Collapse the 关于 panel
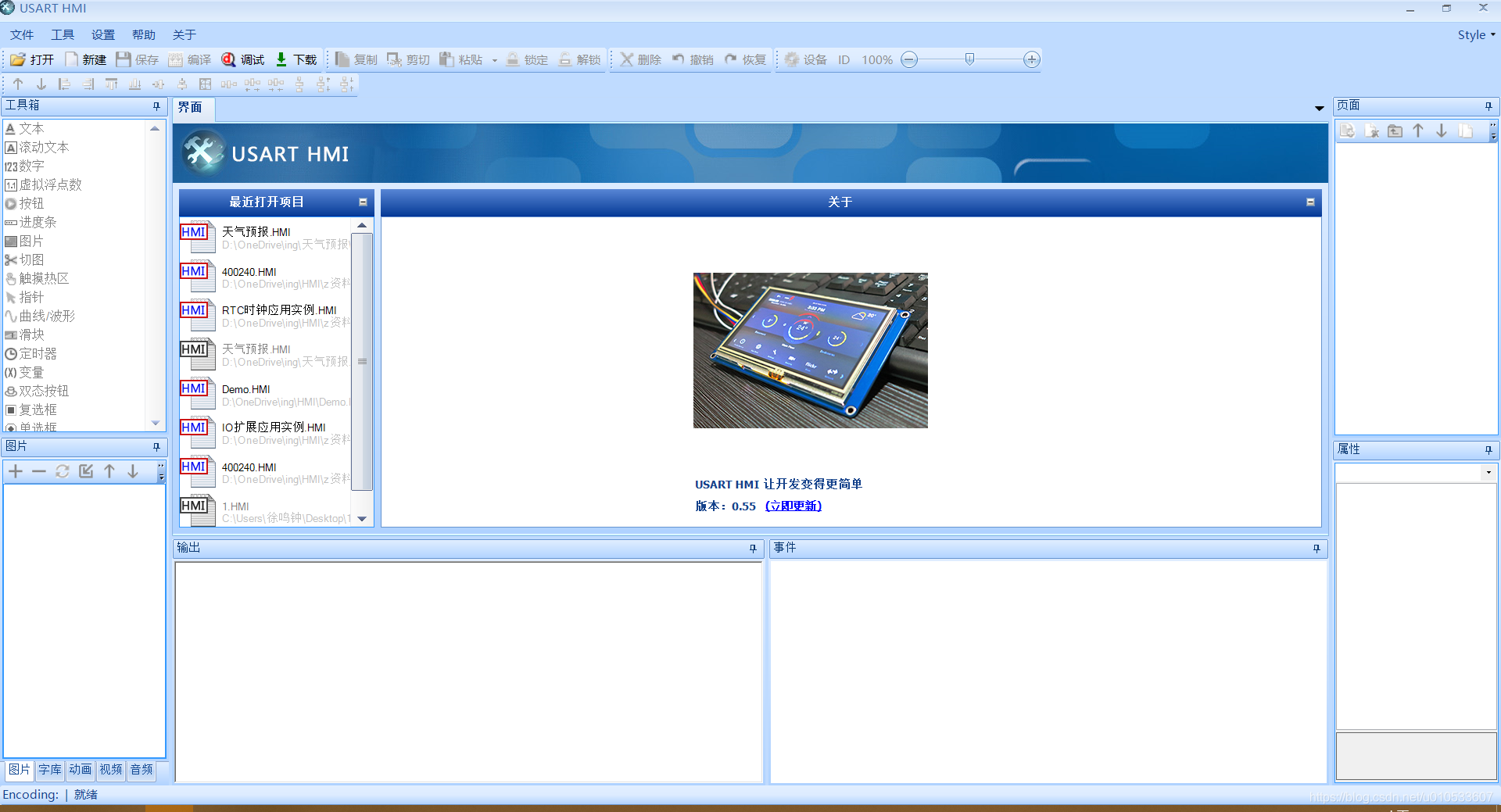 point(1310,202)
